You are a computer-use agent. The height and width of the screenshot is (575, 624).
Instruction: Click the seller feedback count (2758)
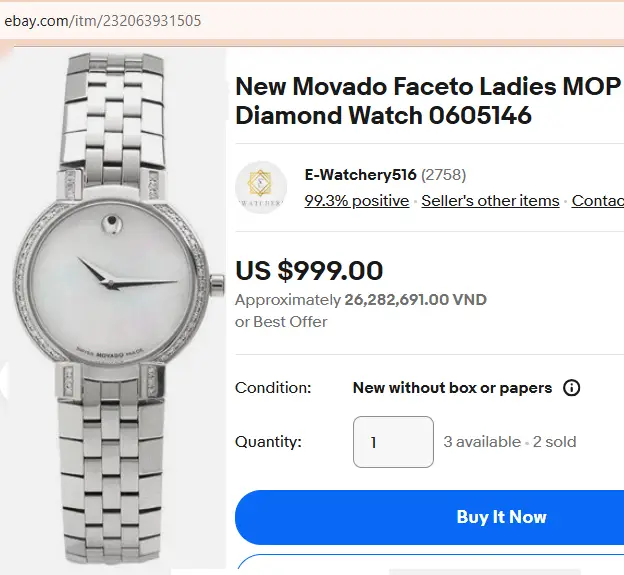444,175
